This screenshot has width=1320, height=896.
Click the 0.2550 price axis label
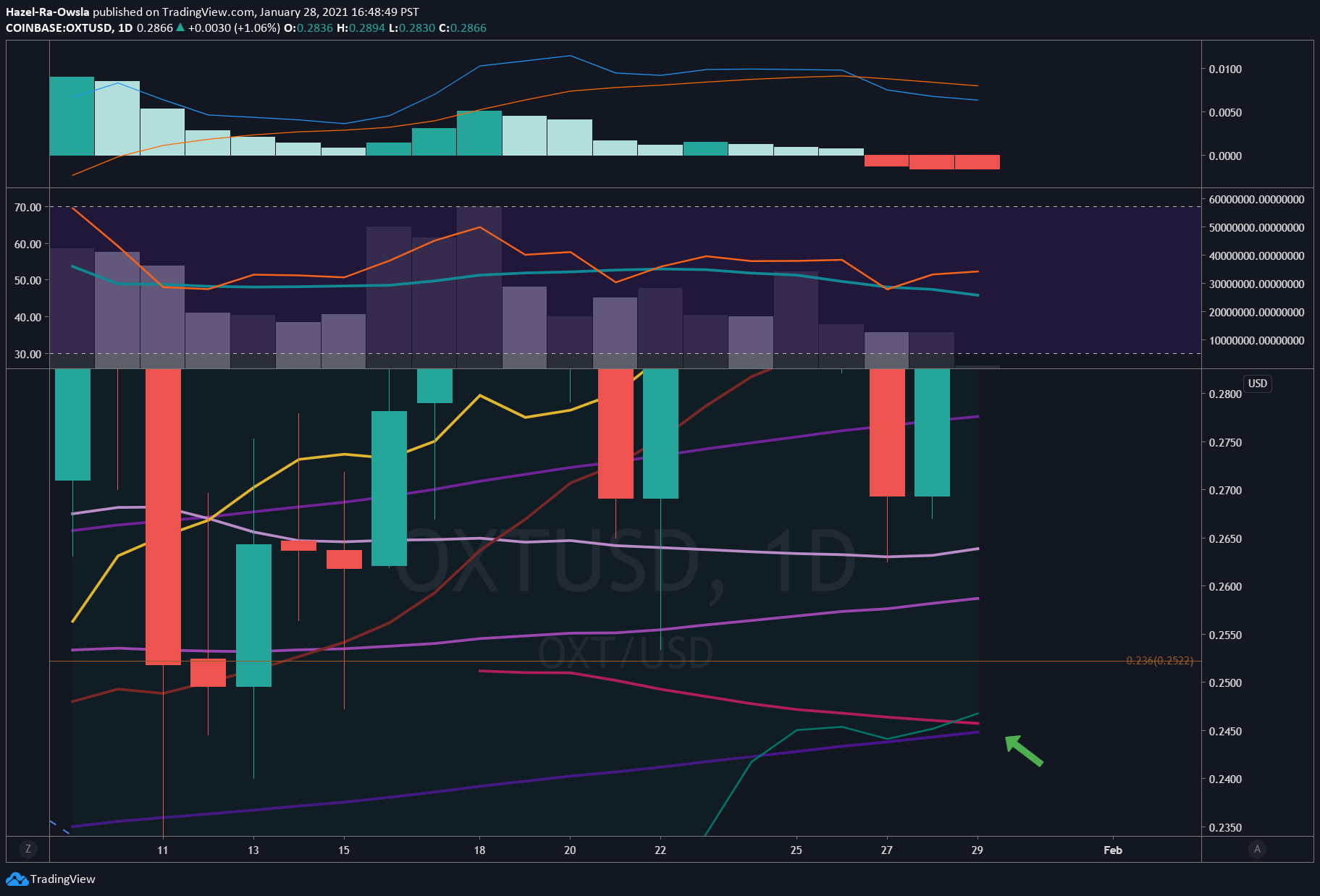pyautogui.click(x=1225, y=635)
